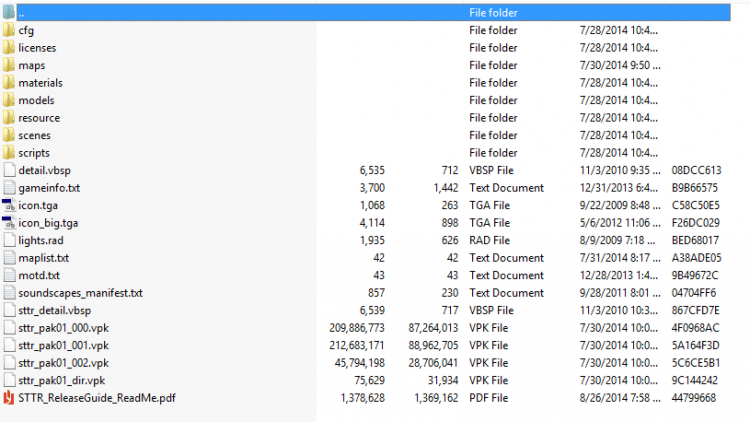This screenshot has height=422, width=750.
Task: Select the licenses folder entry
Action: coord(37,48)
